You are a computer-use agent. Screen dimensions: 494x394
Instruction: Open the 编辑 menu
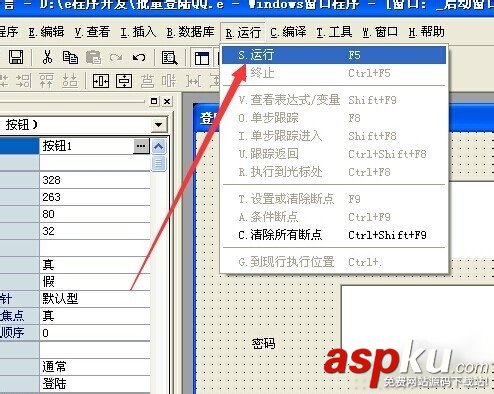46,32
